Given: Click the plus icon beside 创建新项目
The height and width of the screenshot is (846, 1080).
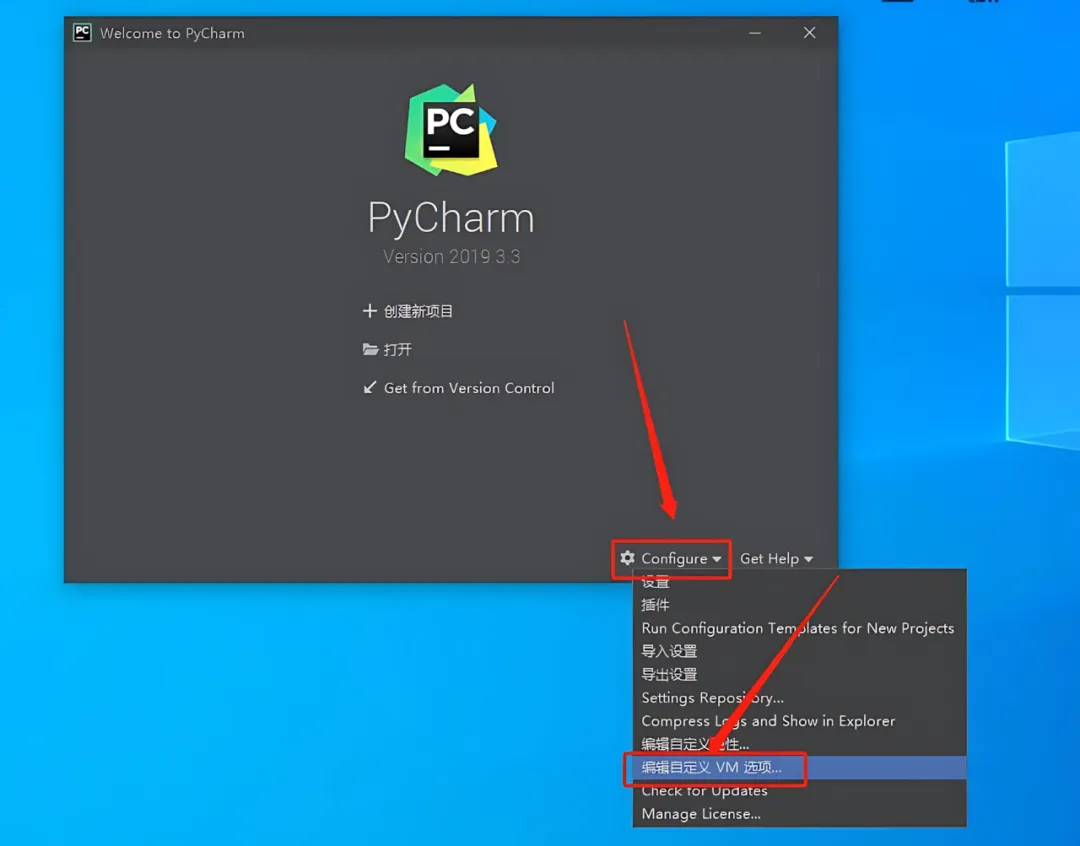Looking at the screenshot, I should point(370,311).
